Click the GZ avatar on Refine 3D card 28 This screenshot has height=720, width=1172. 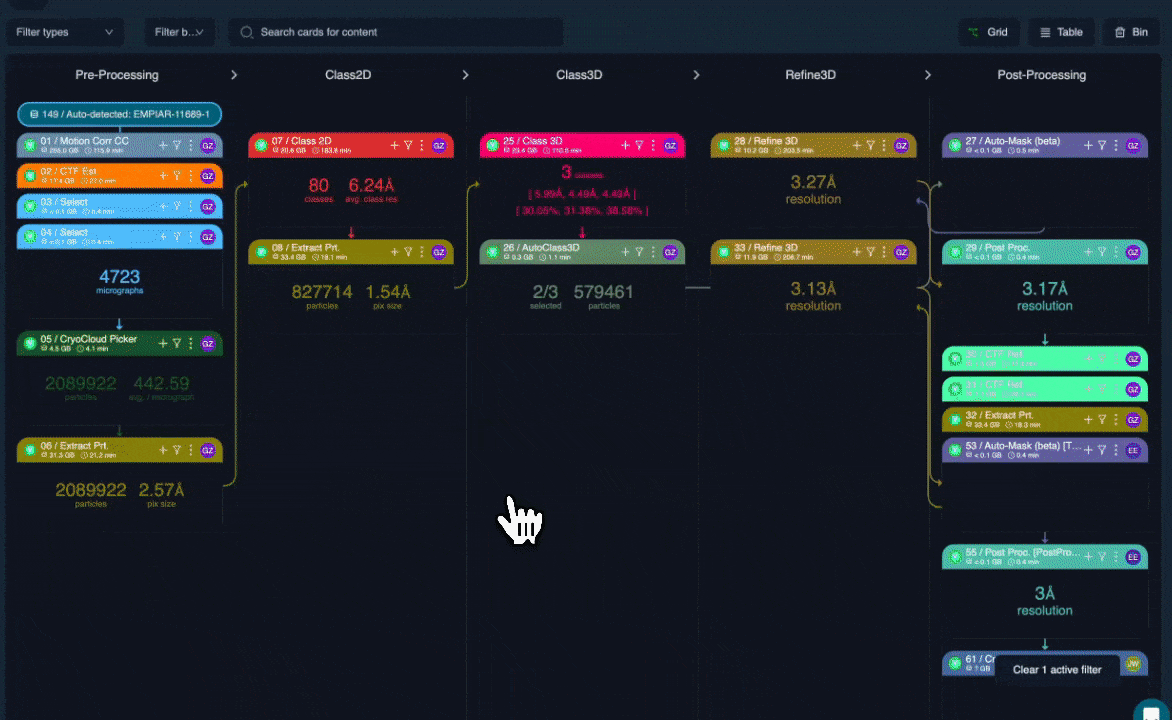click(x=901, y=145)
